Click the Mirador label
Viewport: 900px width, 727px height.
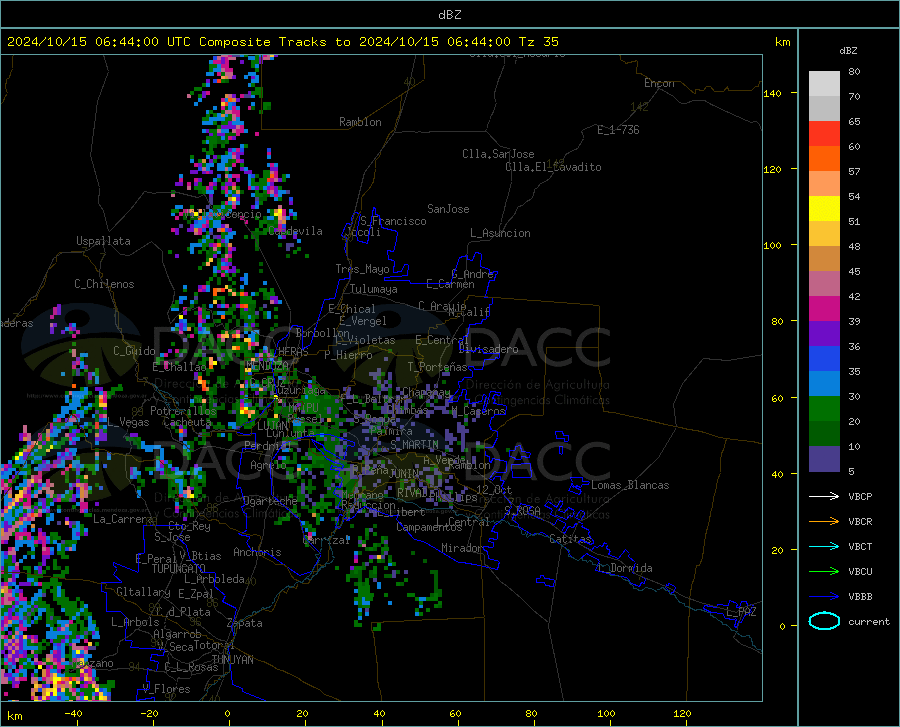click(x=462, y=548)
